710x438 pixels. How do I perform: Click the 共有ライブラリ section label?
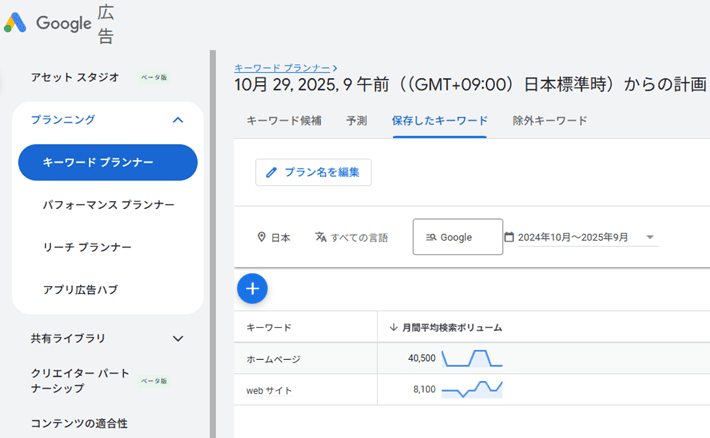(68, 338)
